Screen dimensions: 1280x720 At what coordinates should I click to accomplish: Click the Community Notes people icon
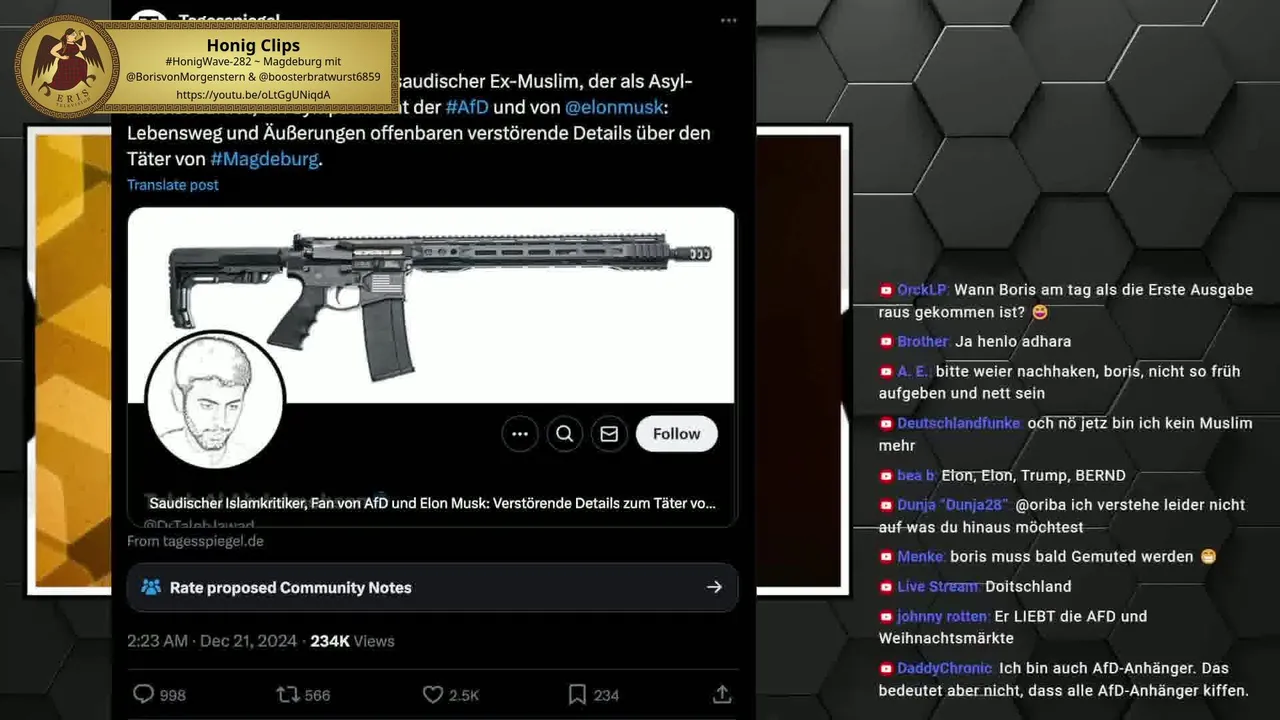[151, 587]
